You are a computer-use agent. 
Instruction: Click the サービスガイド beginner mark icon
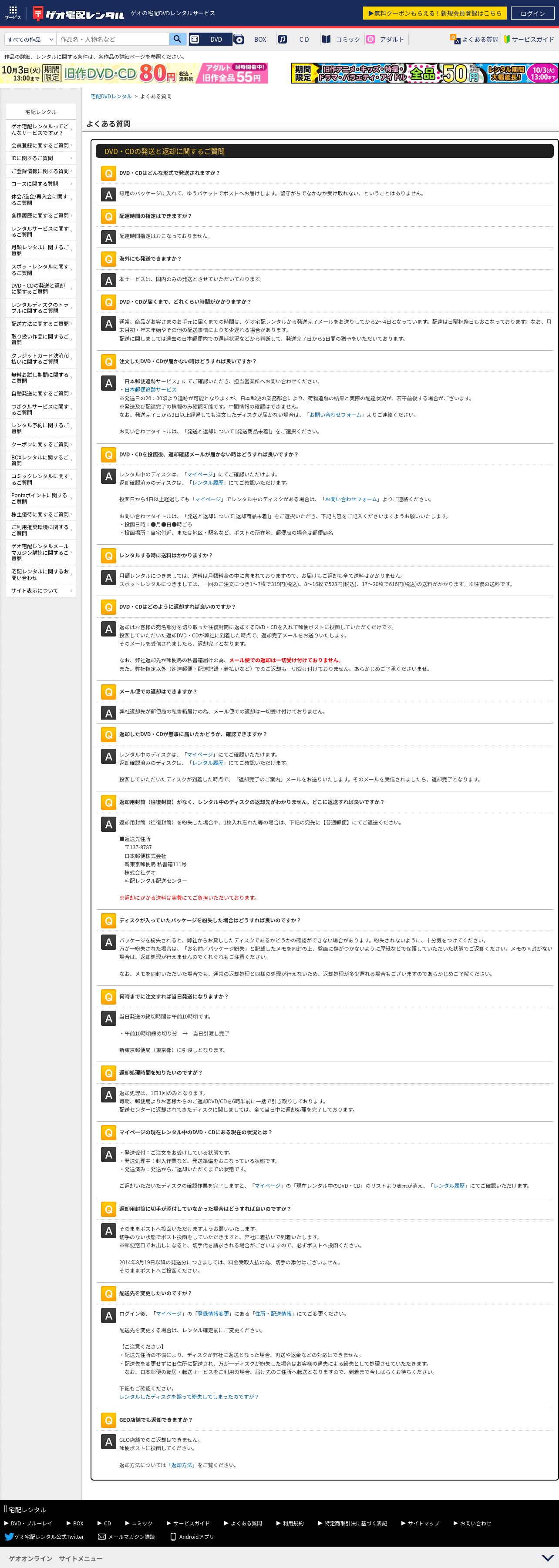(x=506, y=39)
